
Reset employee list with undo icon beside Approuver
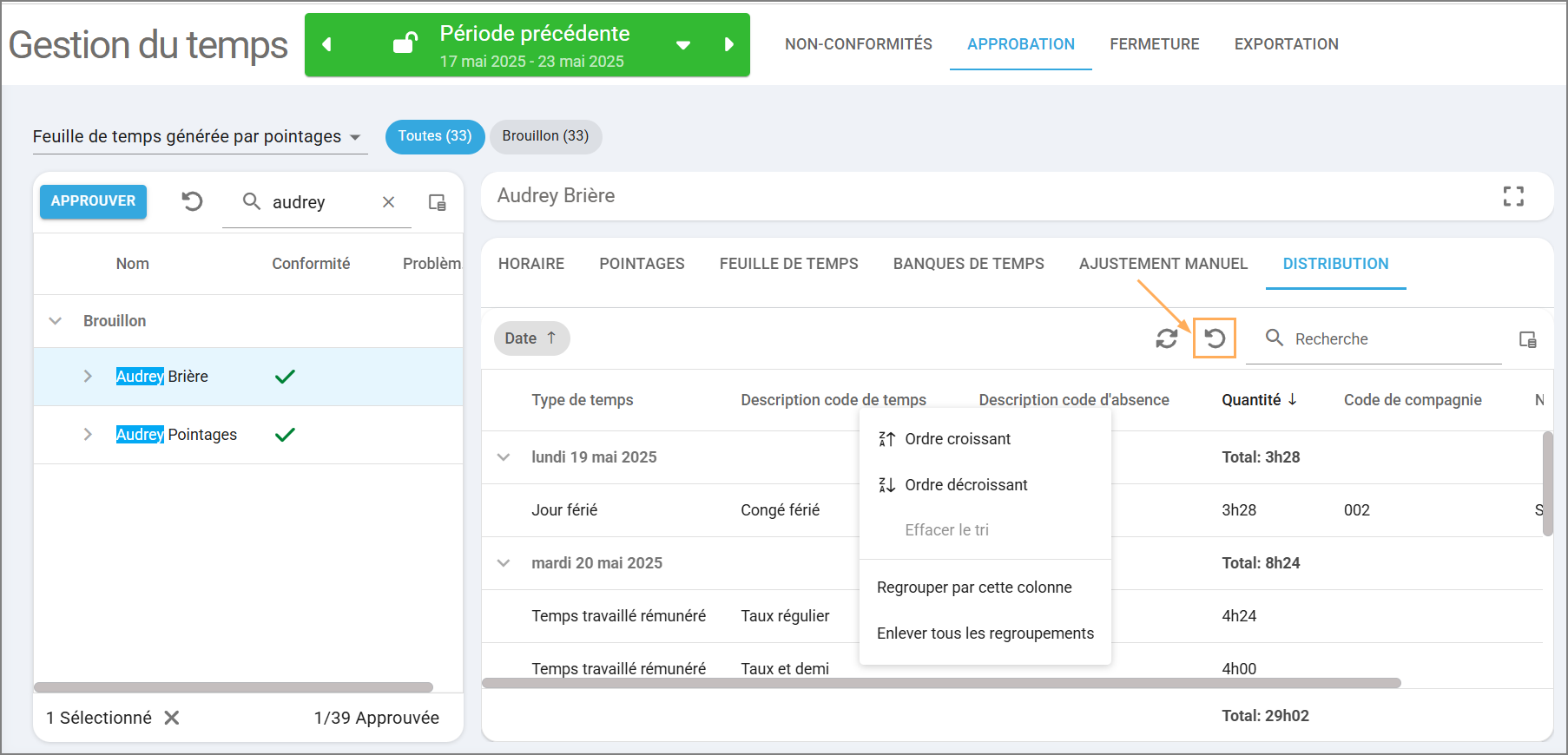pos(192,201)
